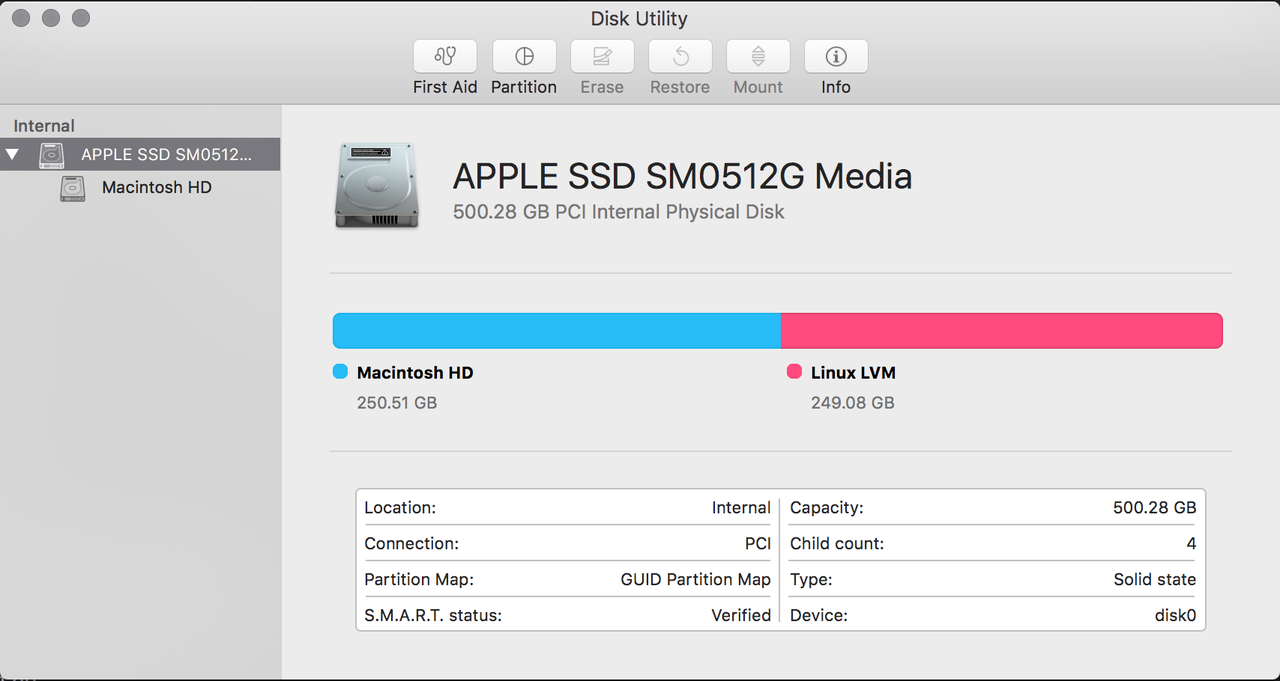Click the Erase toolbar icon
This screenshot has width=1280, height=681.
602,56
